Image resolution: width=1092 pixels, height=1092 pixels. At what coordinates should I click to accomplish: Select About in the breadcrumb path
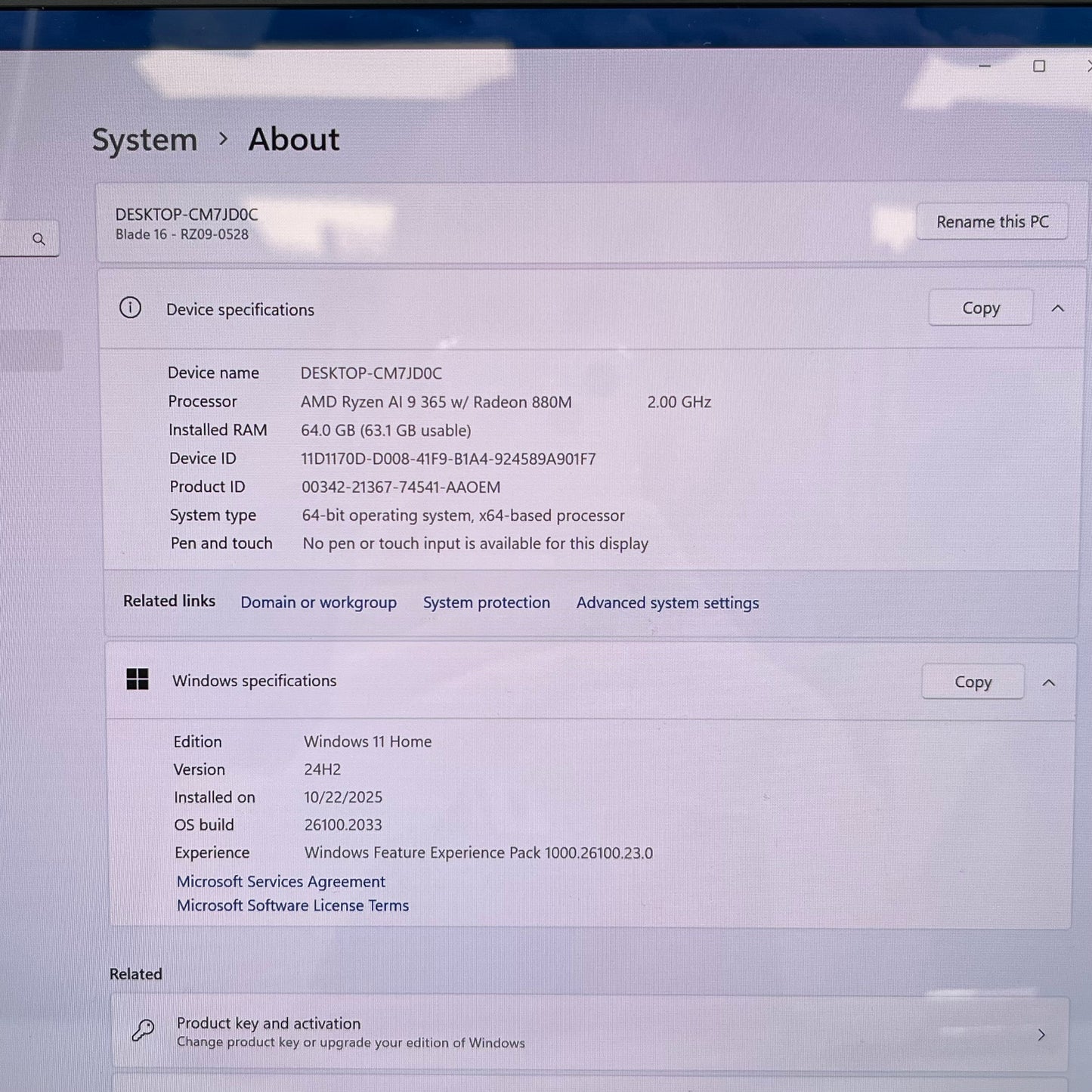pos(293,139)
